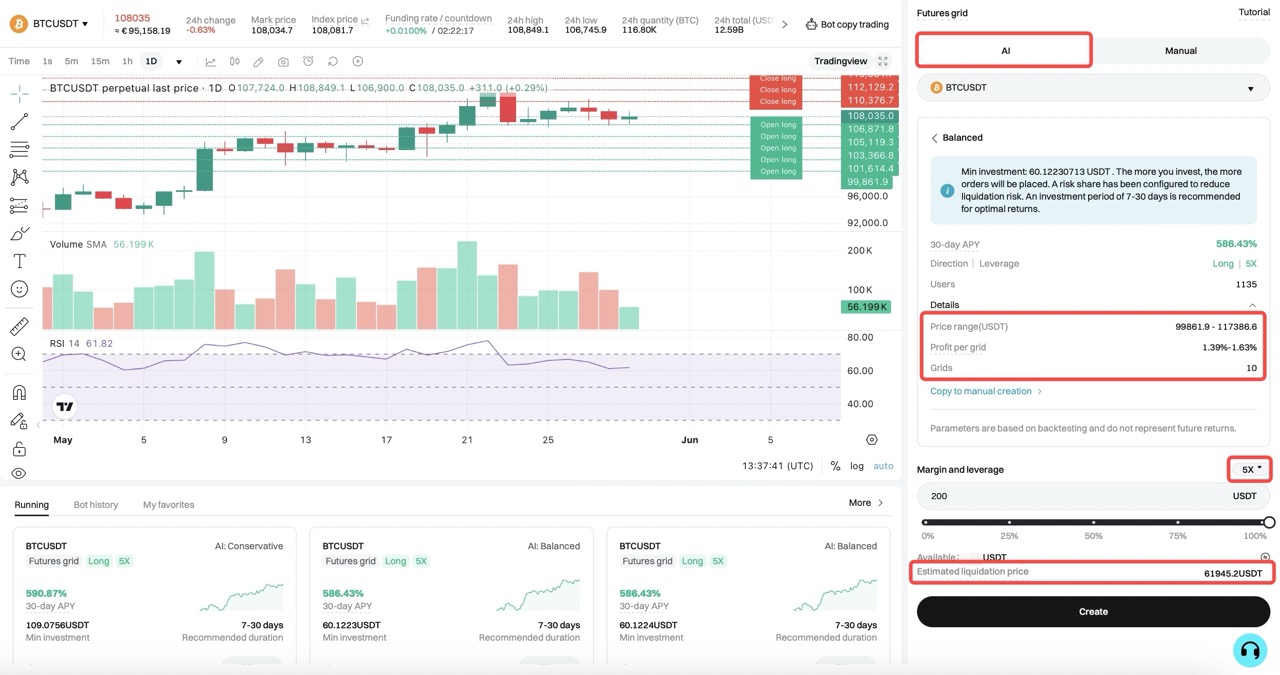Click the 50% mark on margin slider
The width and height of the screenshot is (1280, 675).
click(1094, 522)
